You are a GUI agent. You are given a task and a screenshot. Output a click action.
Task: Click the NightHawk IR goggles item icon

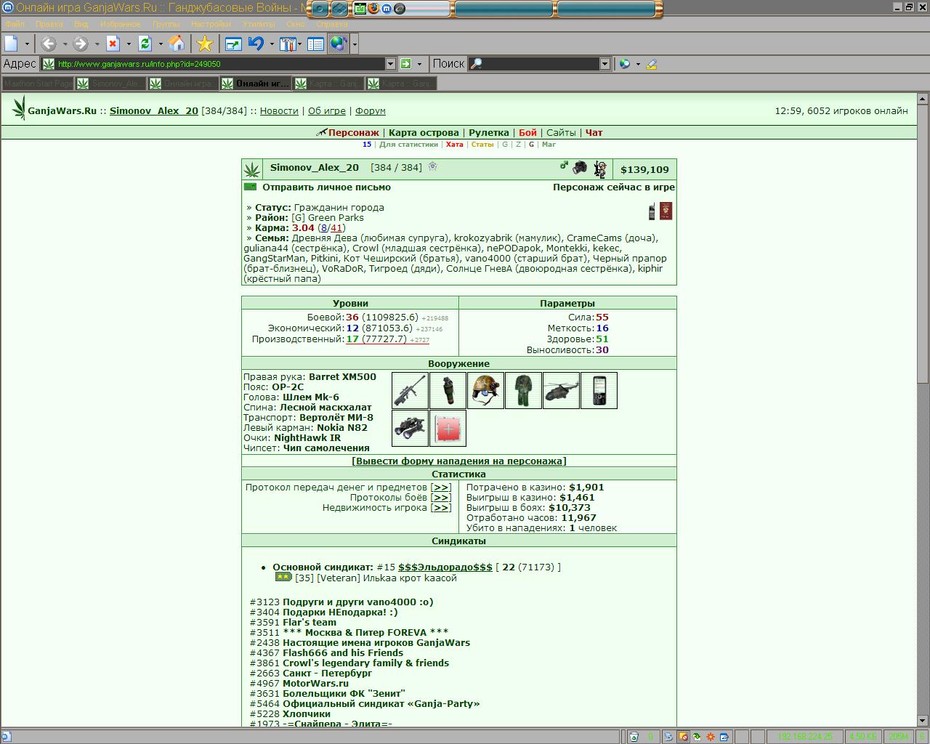click(x=410, y=428)
